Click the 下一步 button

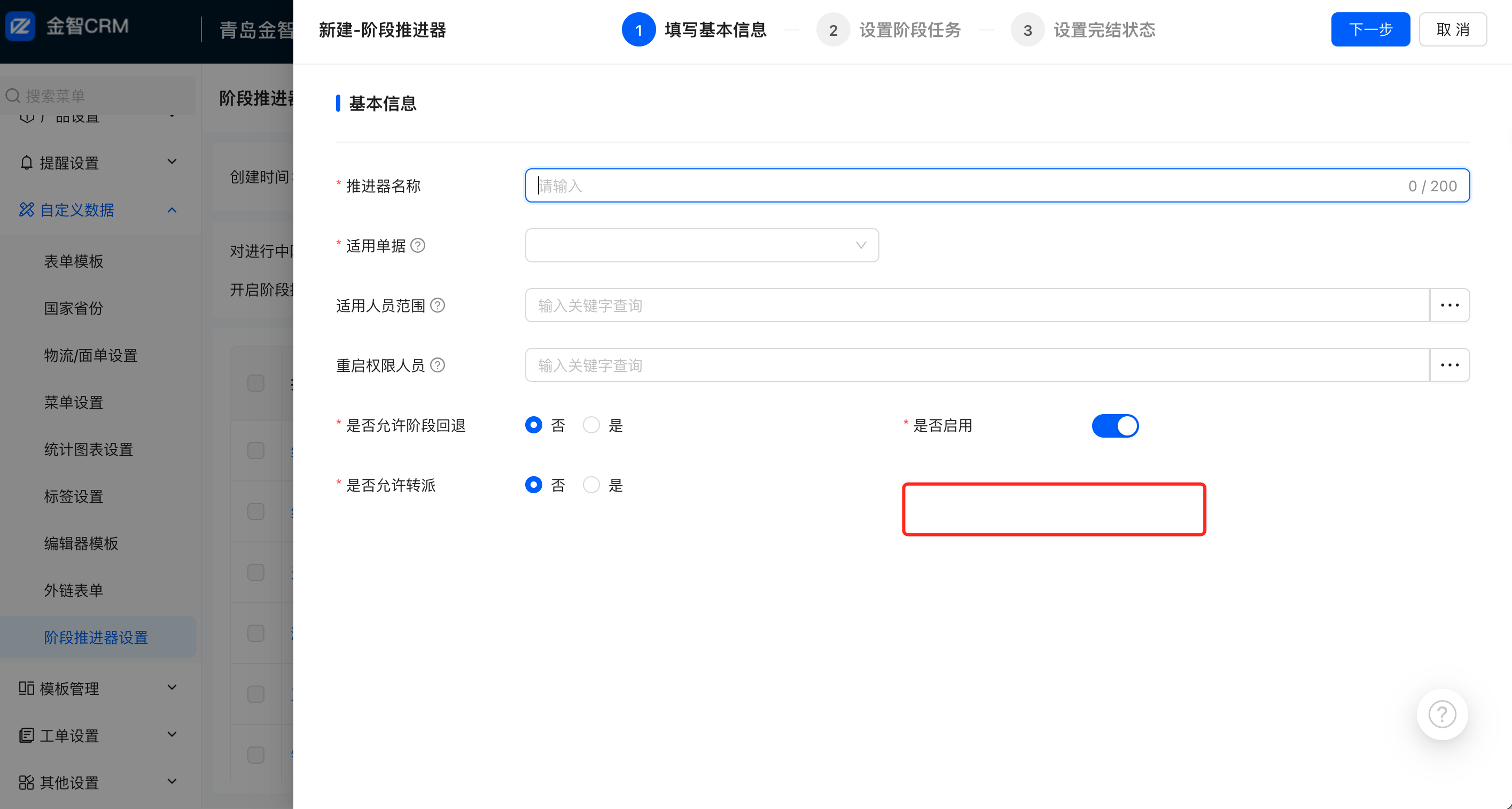point(1369,29)
